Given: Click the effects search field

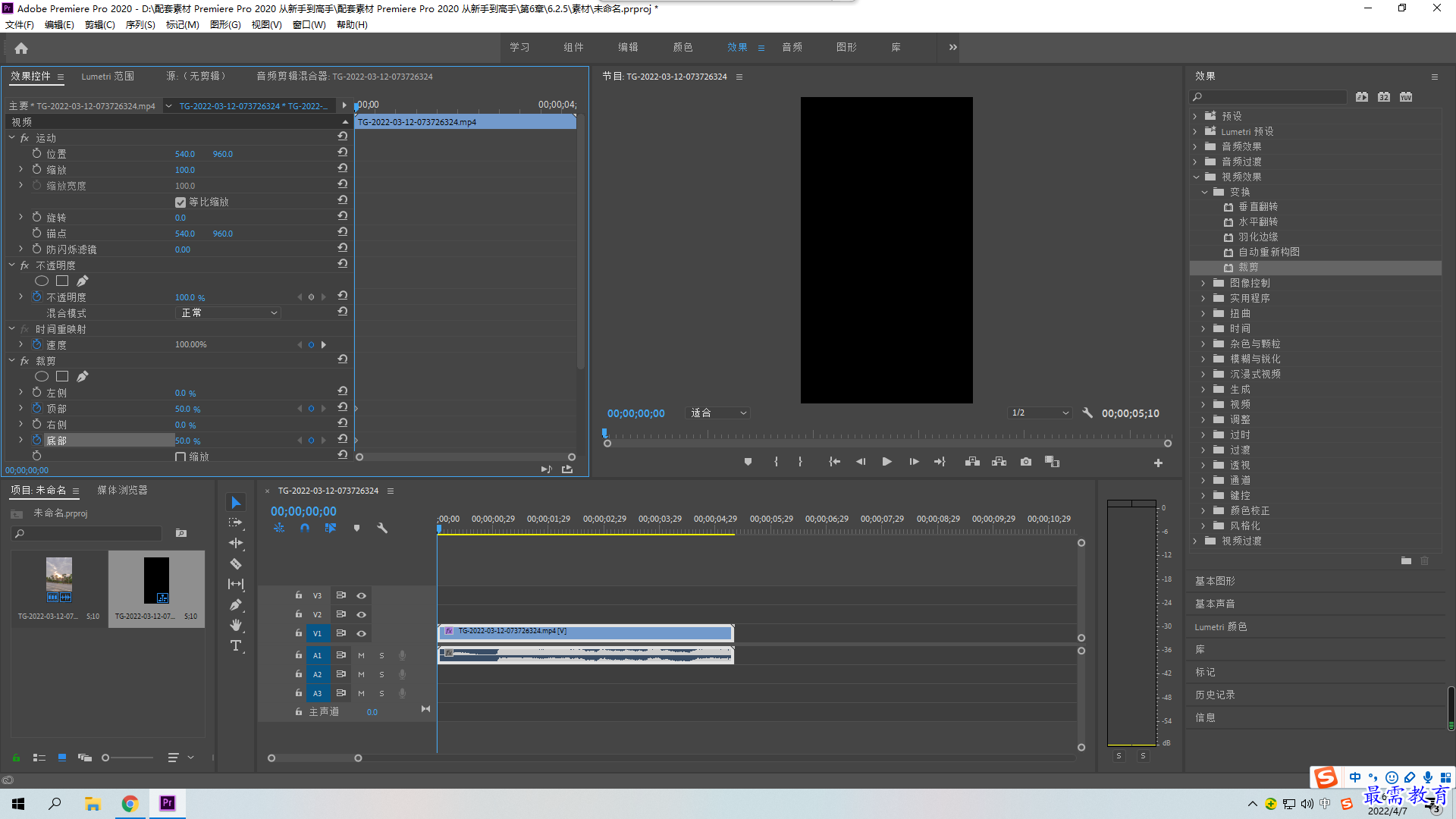Looking at the screenshot, I should 1268,97.
